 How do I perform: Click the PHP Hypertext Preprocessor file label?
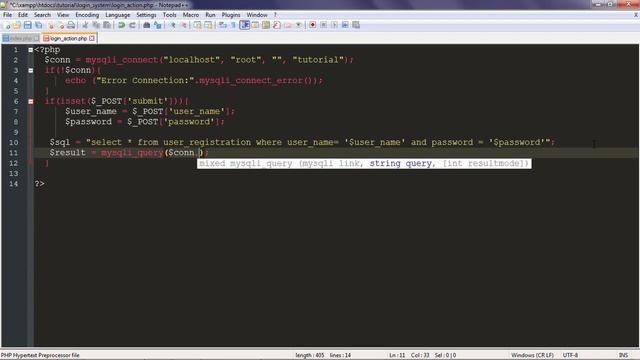tap(40, 356)
